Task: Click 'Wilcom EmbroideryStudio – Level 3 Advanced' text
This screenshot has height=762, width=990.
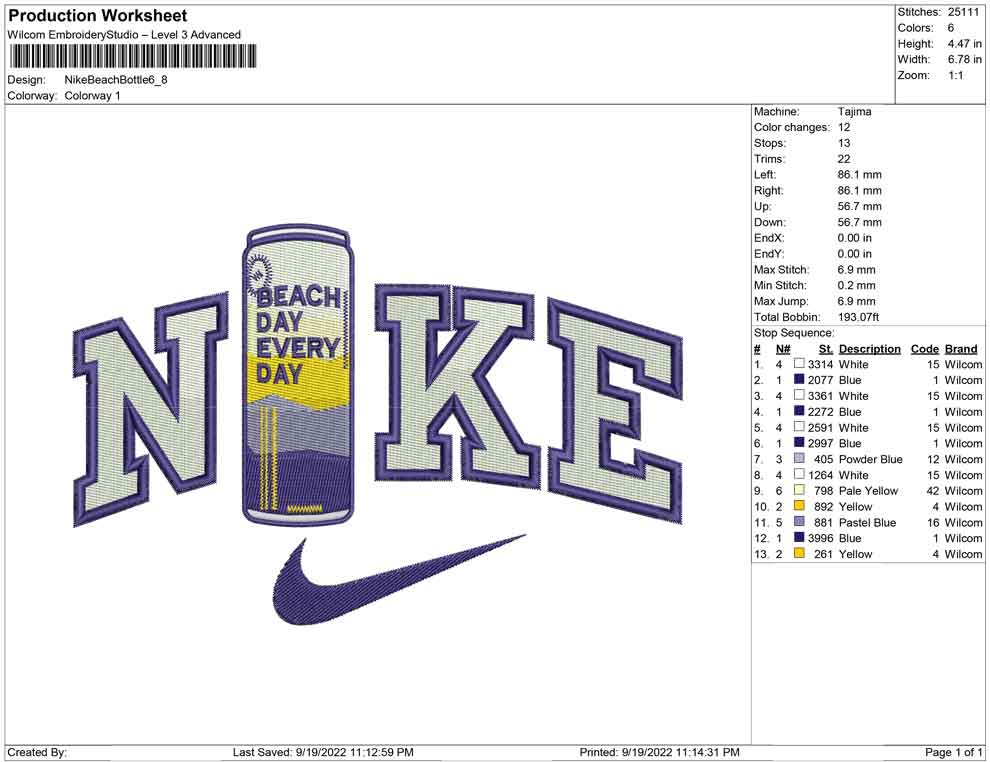Action: tap(124, 35)
